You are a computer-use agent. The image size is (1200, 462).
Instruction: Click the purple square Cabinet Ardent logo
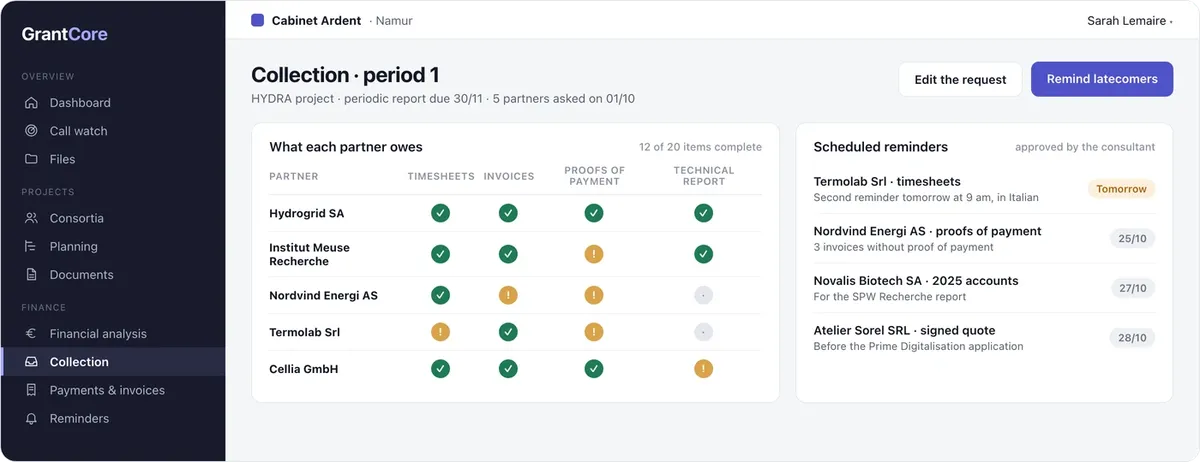(x=258, y=20)
